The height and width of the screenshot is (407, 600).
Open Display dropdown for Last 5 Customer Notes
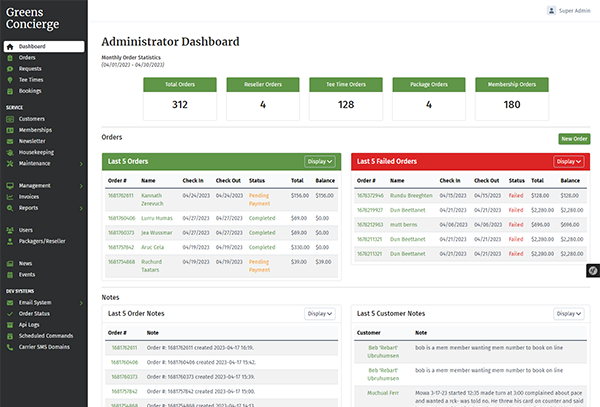pyautogui.click(x=569, y=314)
